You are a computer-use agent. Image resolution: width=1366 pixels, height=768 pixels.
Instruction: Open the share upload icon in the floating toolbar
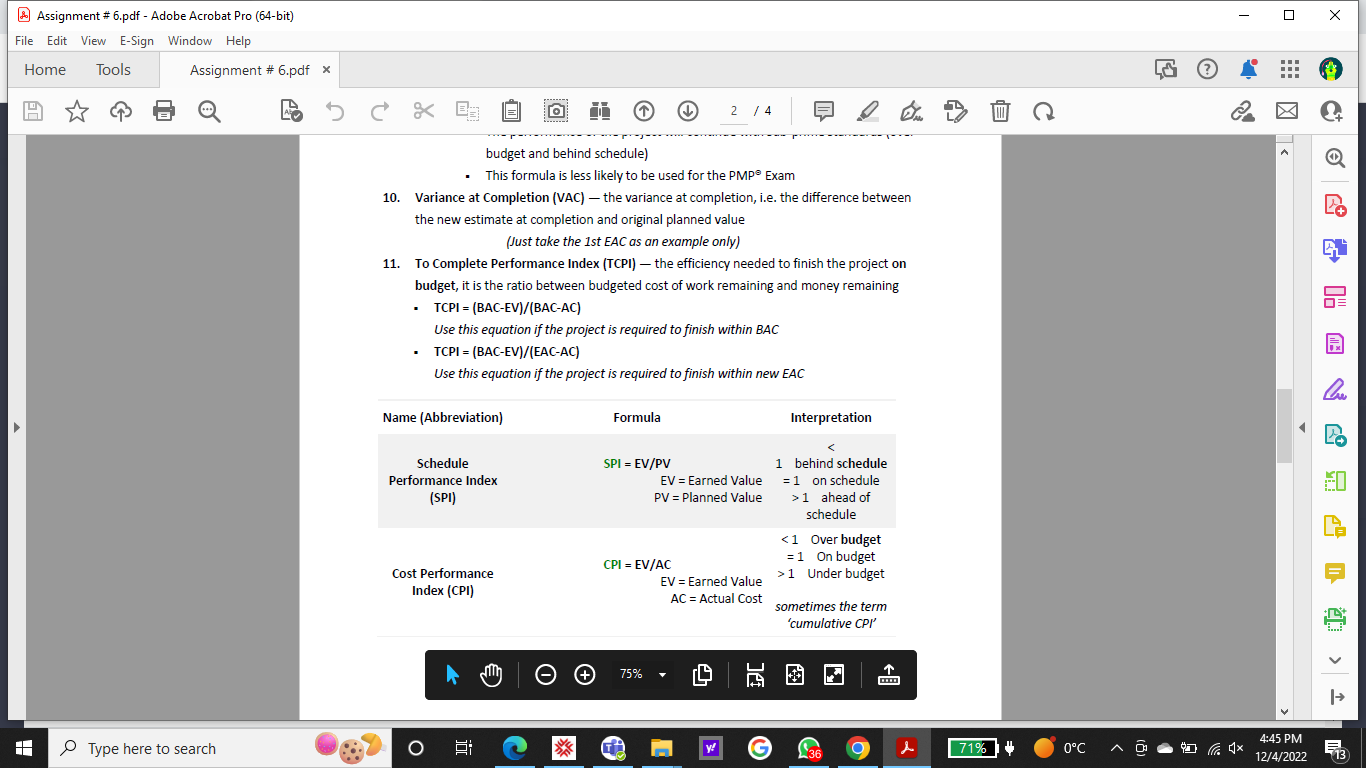click(888, 675)
